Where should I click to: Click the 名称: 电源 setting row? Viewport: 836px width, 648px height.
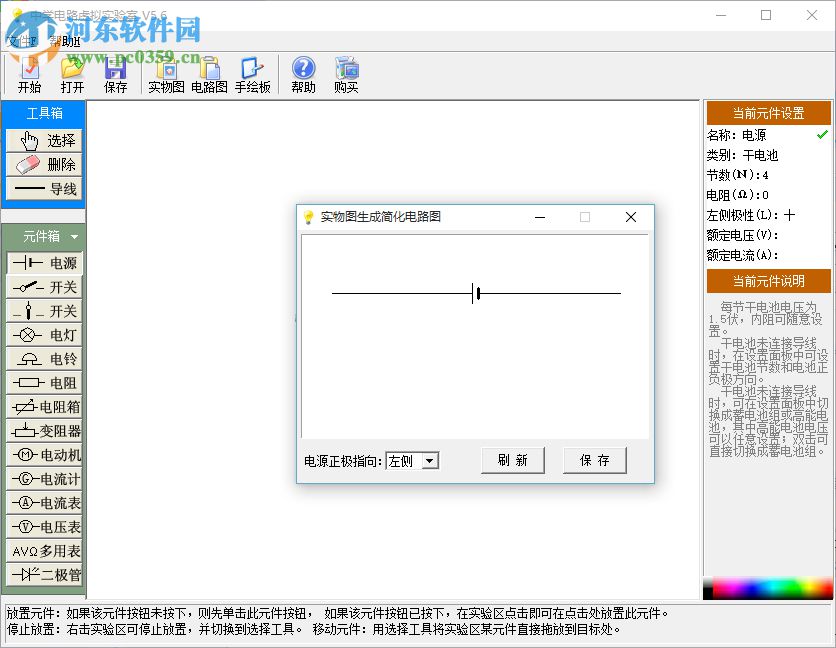(736, 135)
